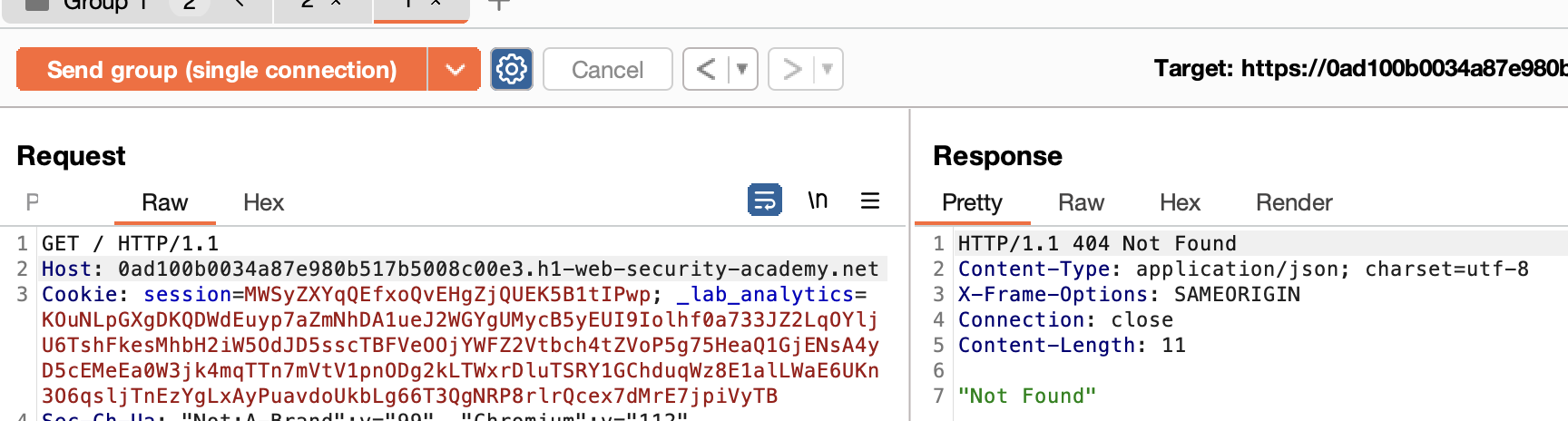The image size is (1568, 421).
Task: Close the active Repeater tab 1
Action: [436, 4]
